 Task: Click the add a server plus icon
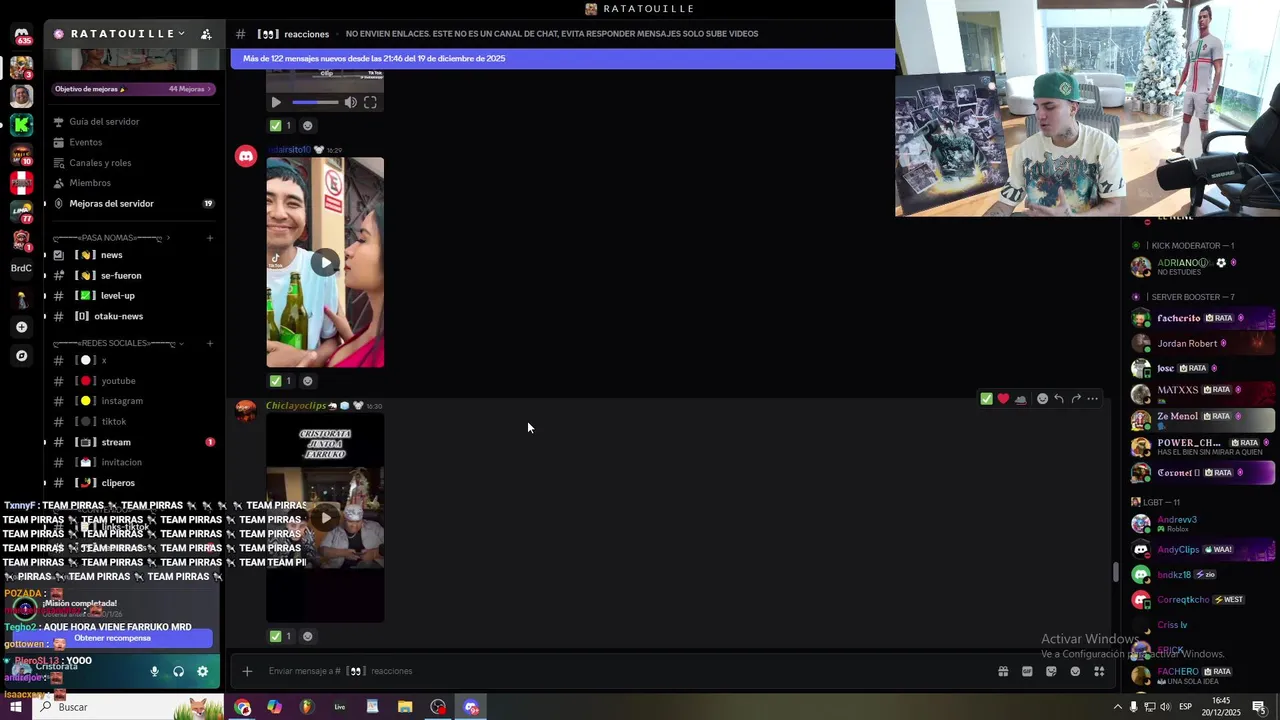21,327
